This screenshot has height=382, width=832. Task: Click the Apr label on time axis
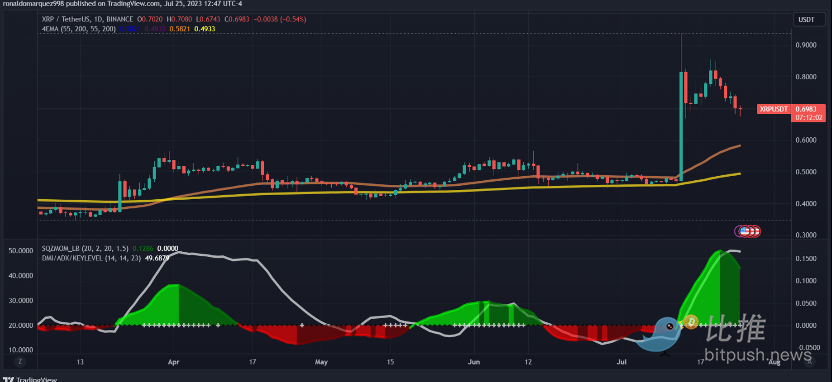pos(174,362)
